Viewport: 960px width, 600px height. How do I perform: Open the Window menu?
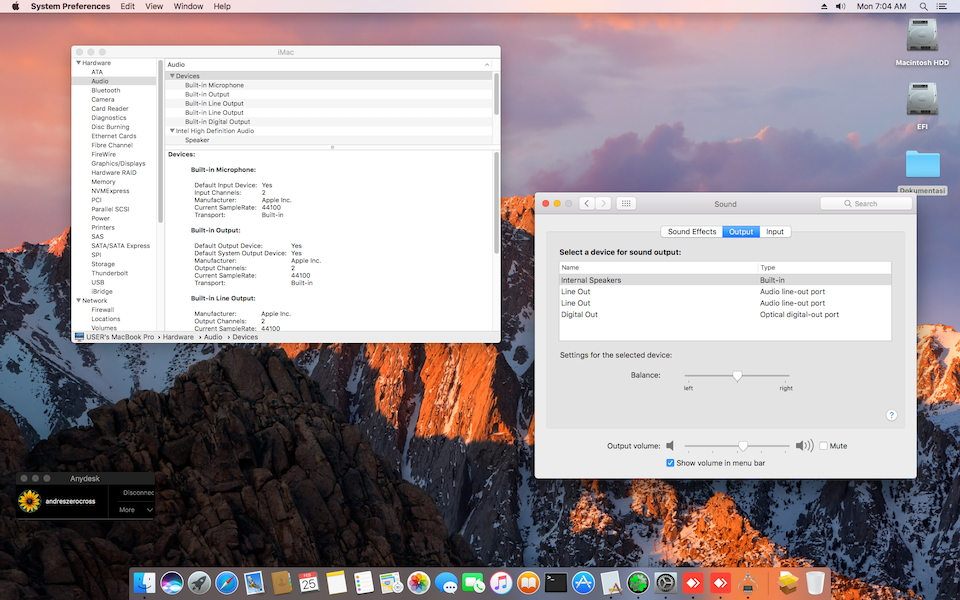(x=188, y=6)
